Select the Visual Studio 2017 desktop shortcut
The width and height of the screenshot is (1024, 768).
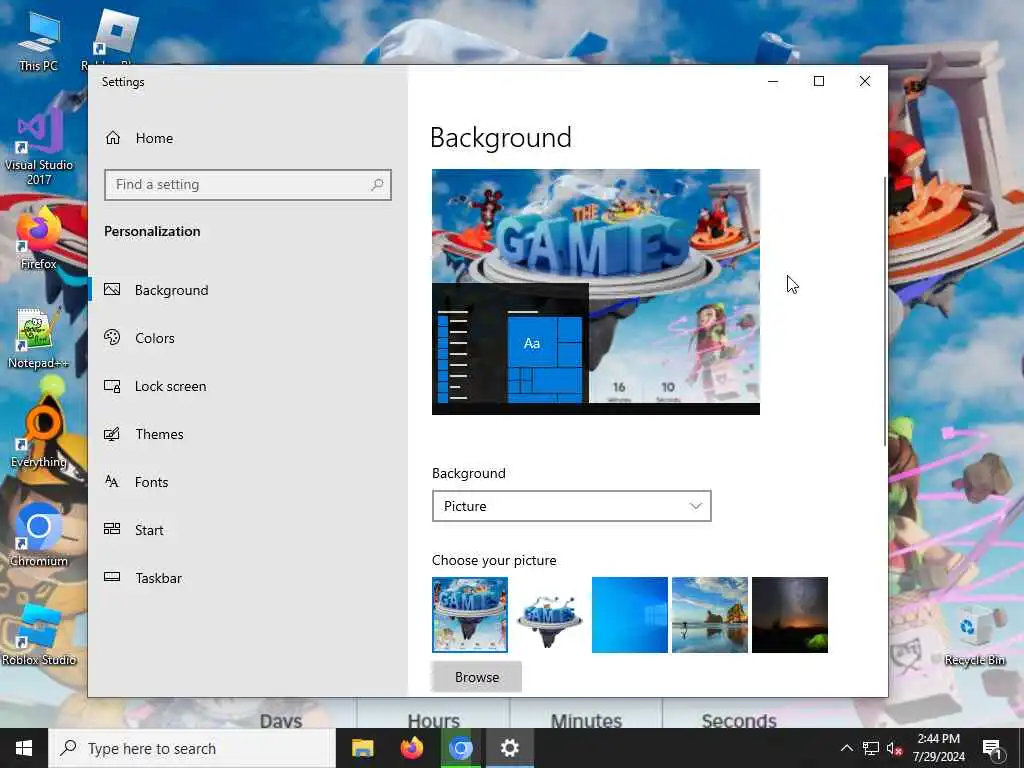tap(39, 147)
